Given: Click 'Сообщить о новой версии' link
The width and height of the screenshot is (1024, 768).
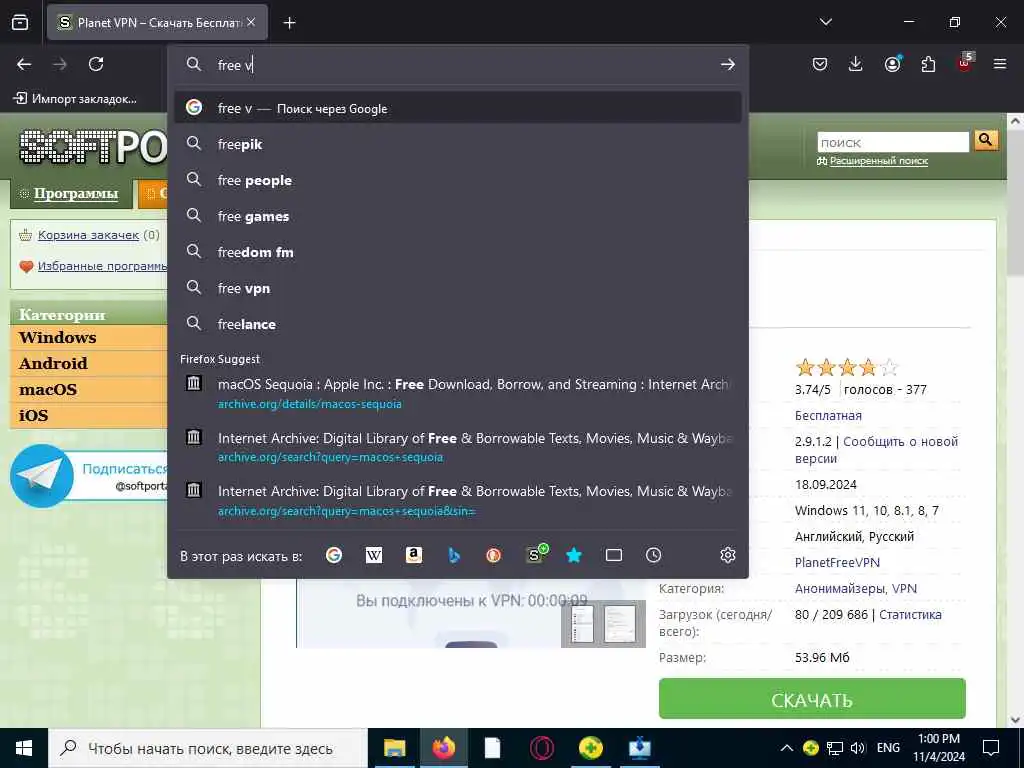Looking at the screenshot, I should [876, 449].
